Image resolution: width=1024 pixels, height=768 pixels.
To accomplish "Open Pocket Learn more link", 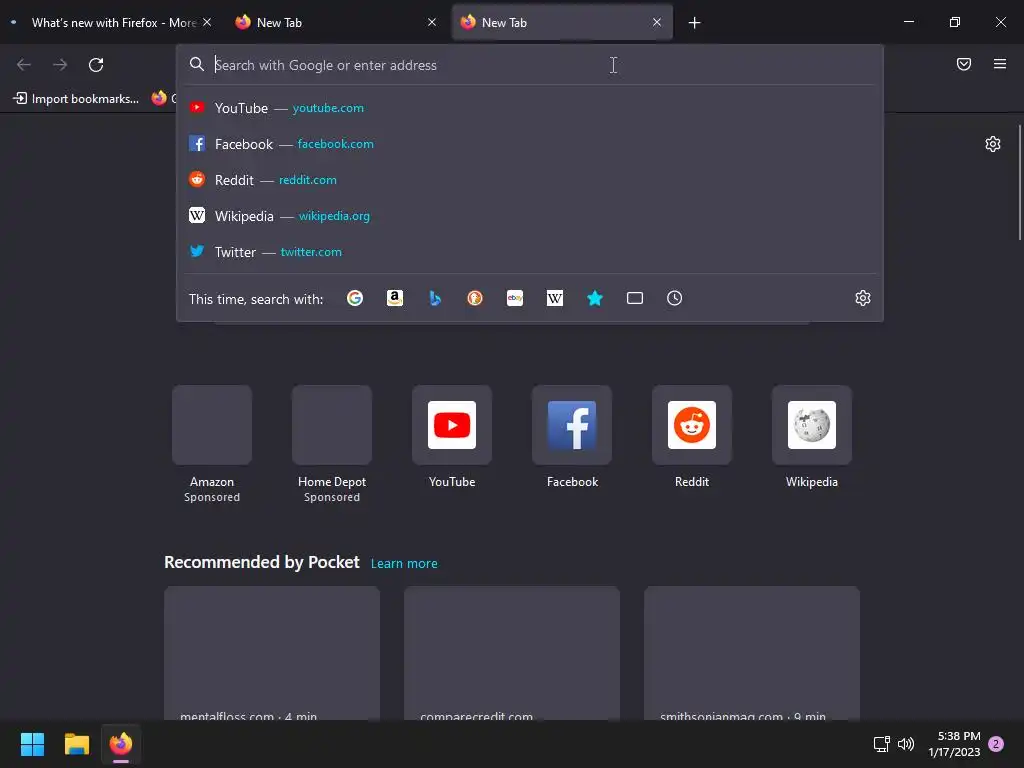I will pos(404,564).
